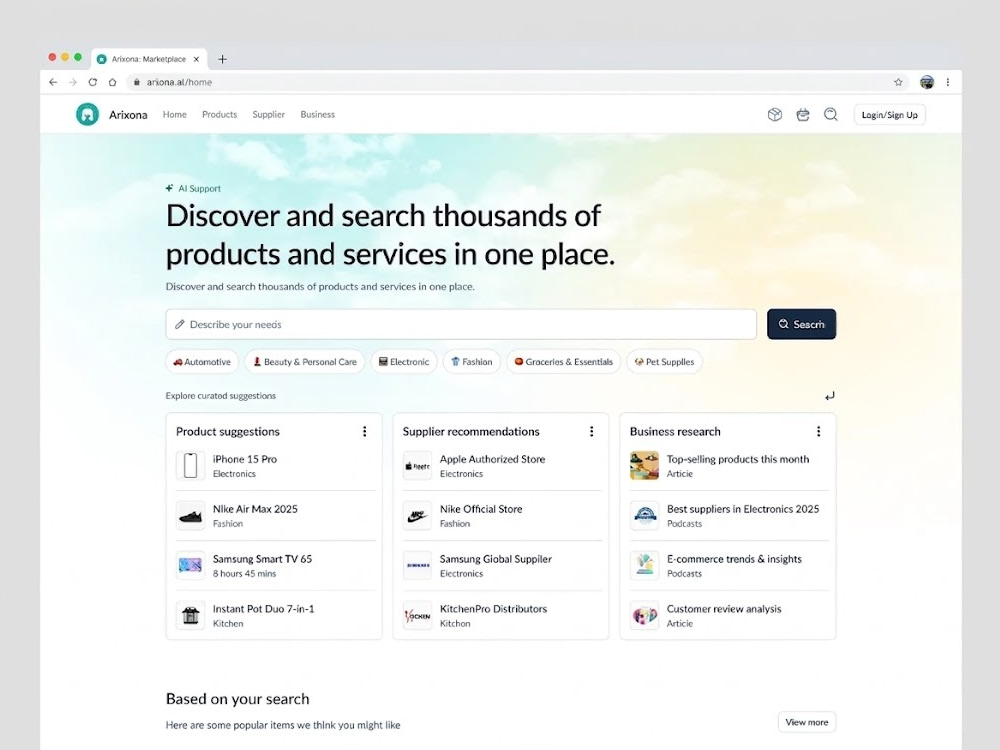Open the Instant Pot Duo 7-in-1 title
1000x750 pixels.
click(x=263, y=609)
